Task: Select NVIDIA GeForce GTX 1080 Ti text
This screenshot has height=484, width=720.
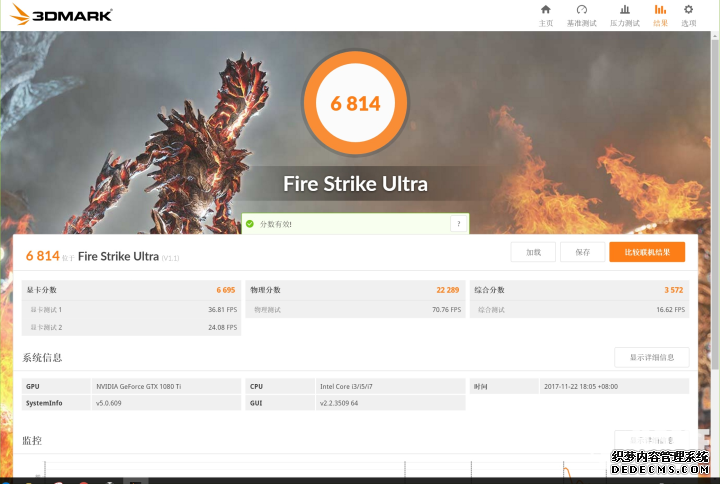Action: click(139, 387)
